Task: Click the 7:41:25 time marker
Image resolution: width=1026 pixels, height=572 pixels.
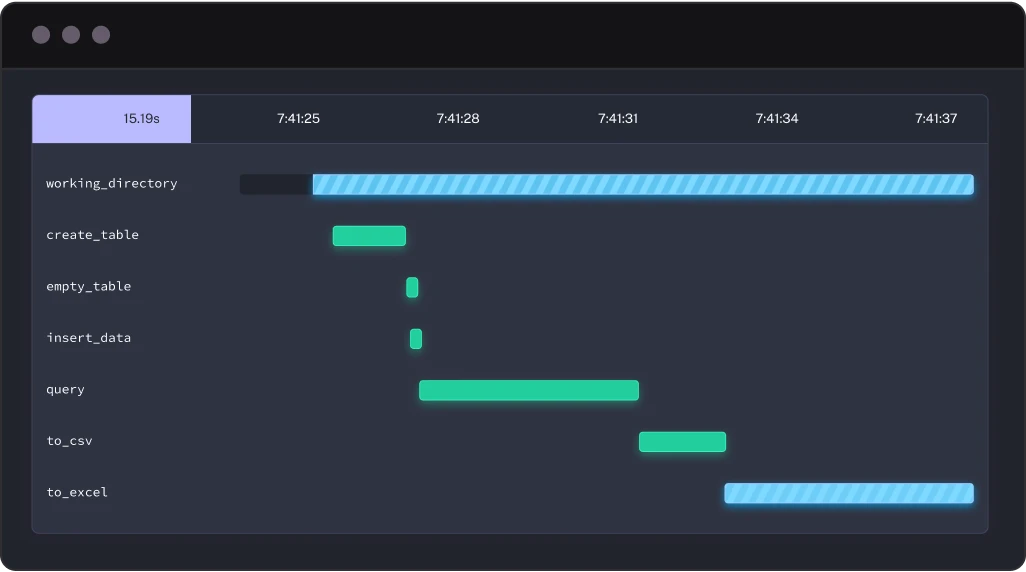Action: pos(298,118)
